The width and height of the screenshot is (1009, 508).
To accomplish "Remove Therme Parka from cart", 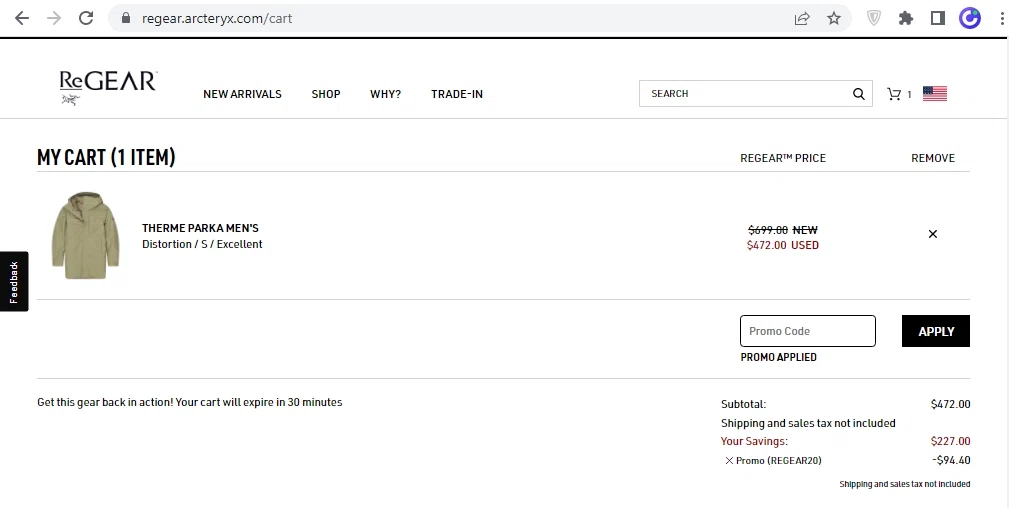I will pos(933,234).
